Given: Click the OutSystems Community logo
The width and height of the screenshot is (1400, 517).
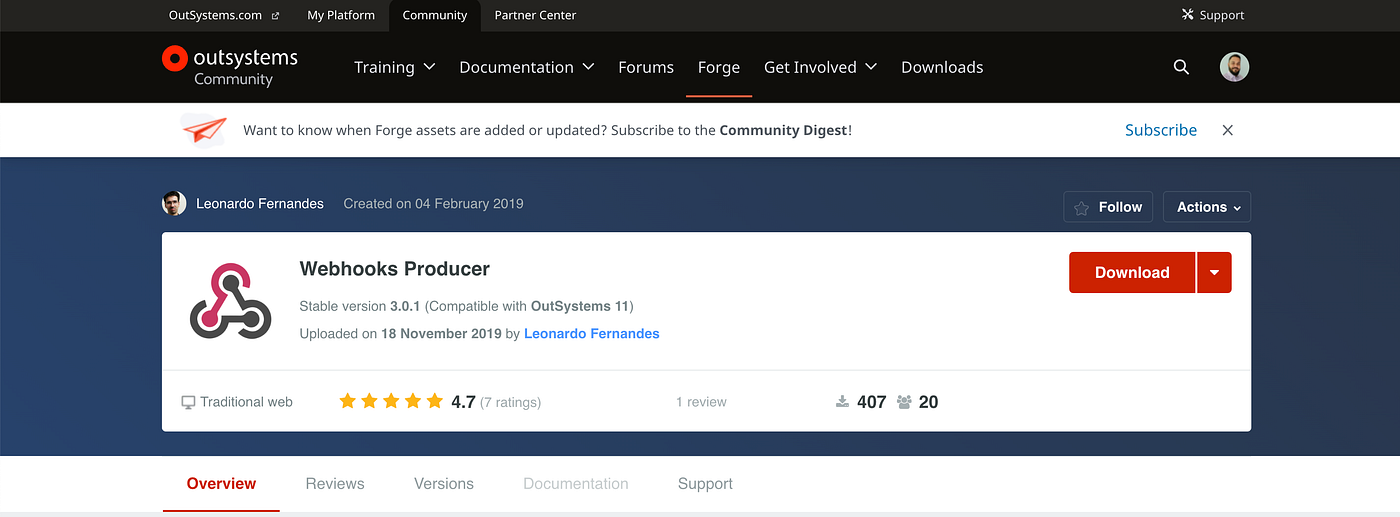Looking at the screenshot, I should tap(230, 67).
